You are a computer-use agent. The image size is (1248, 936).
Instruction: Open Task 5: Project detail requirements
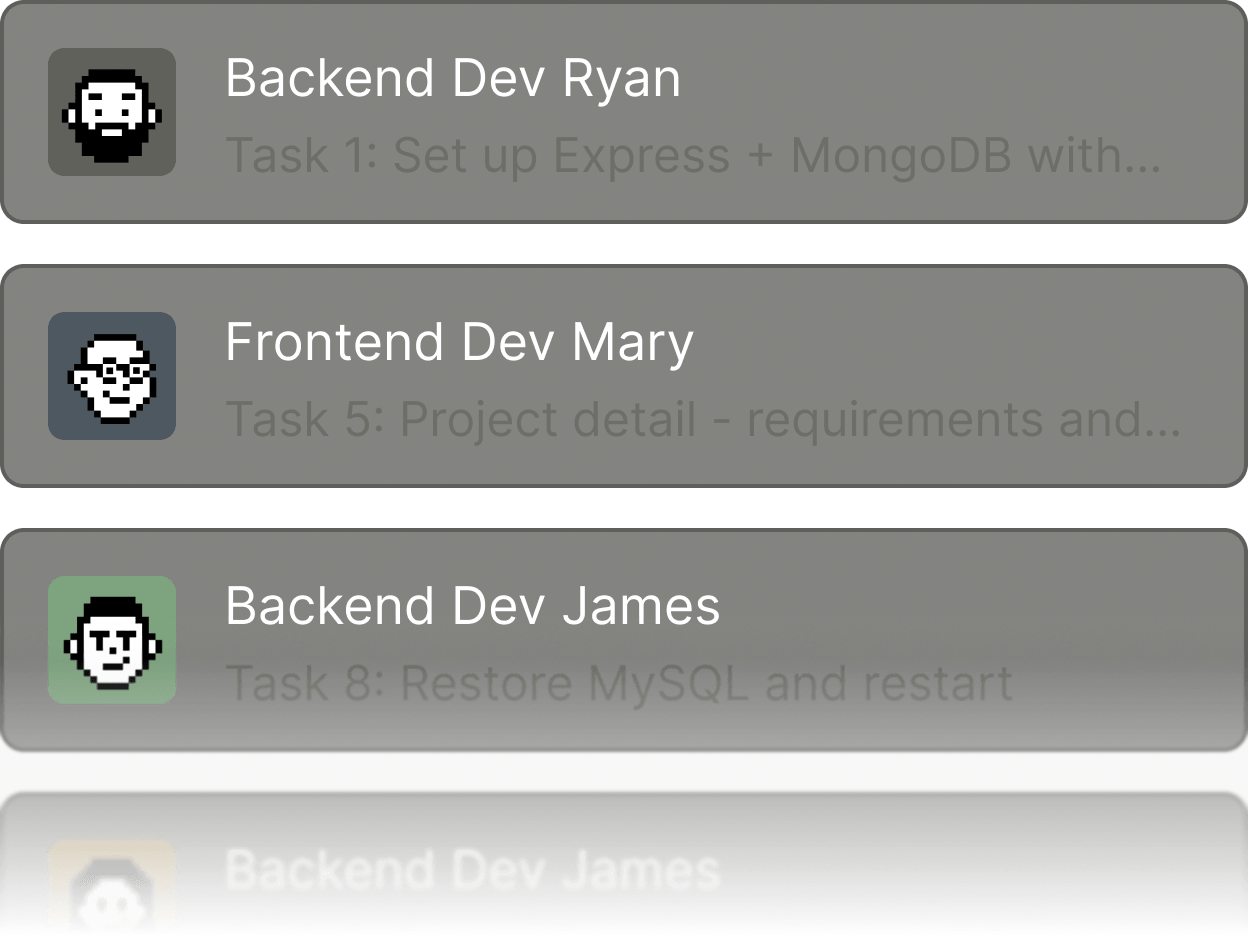(x=703, y=420)
